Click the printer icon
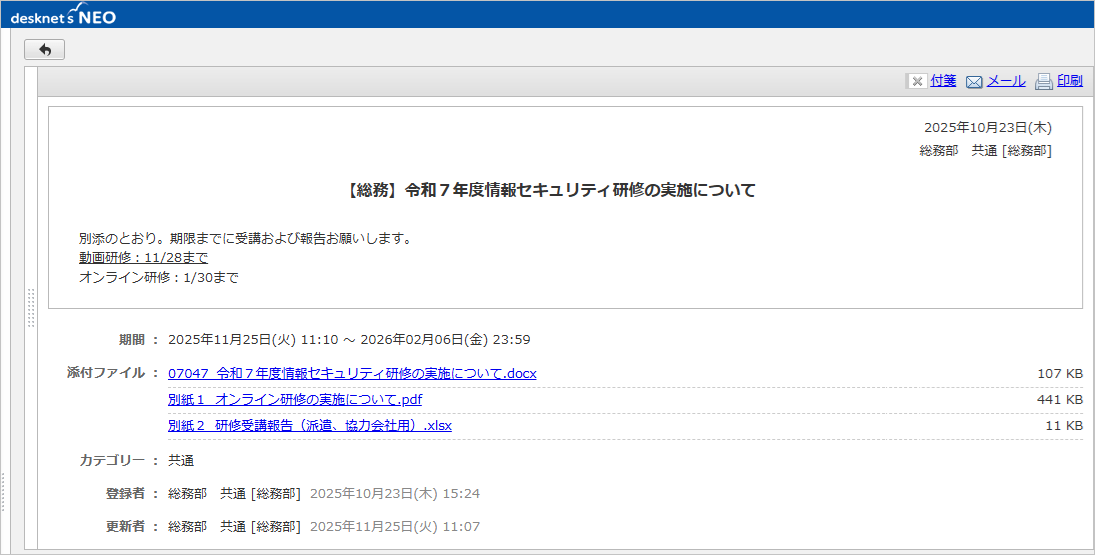The width and height of the screenshot is (1095, 555). (x=1044, y=82)
